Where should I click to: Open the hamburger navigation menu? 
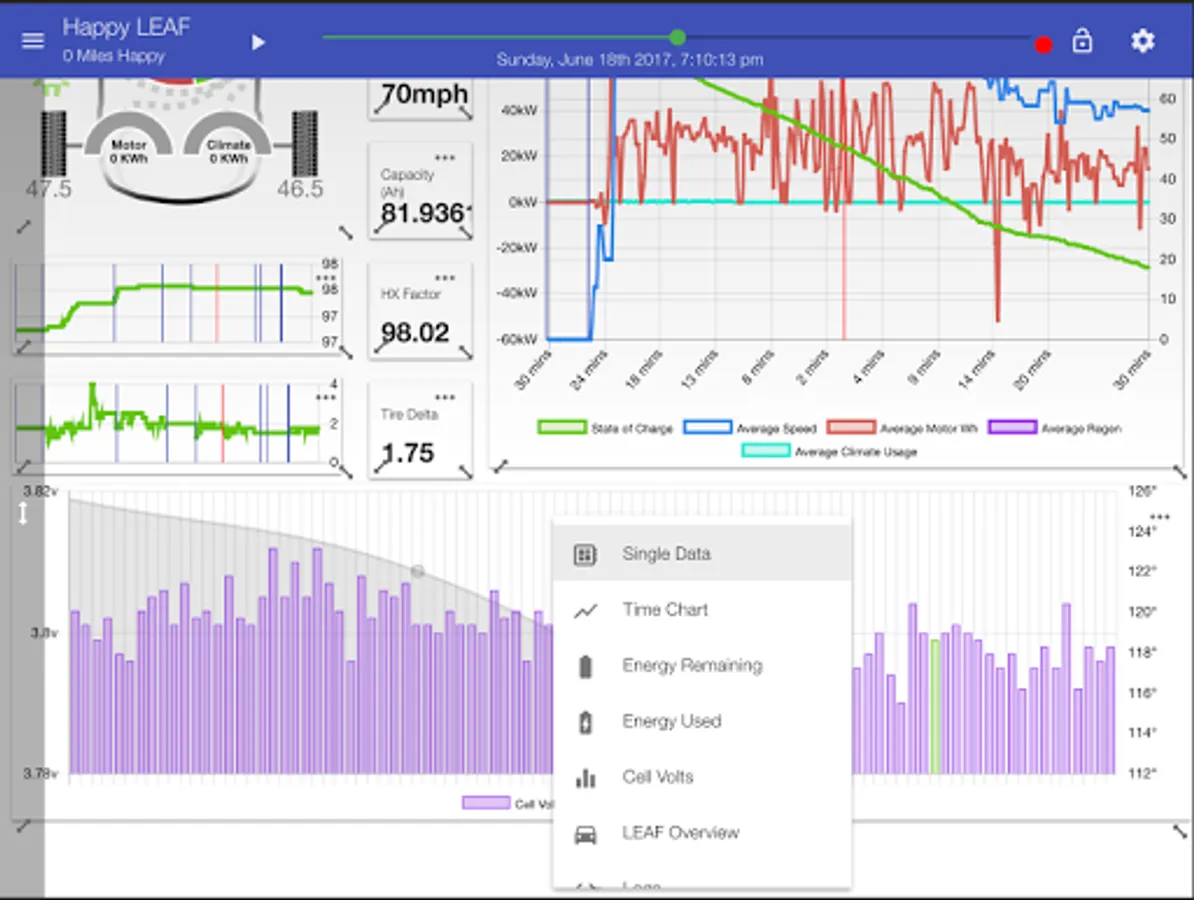[33, 40]
